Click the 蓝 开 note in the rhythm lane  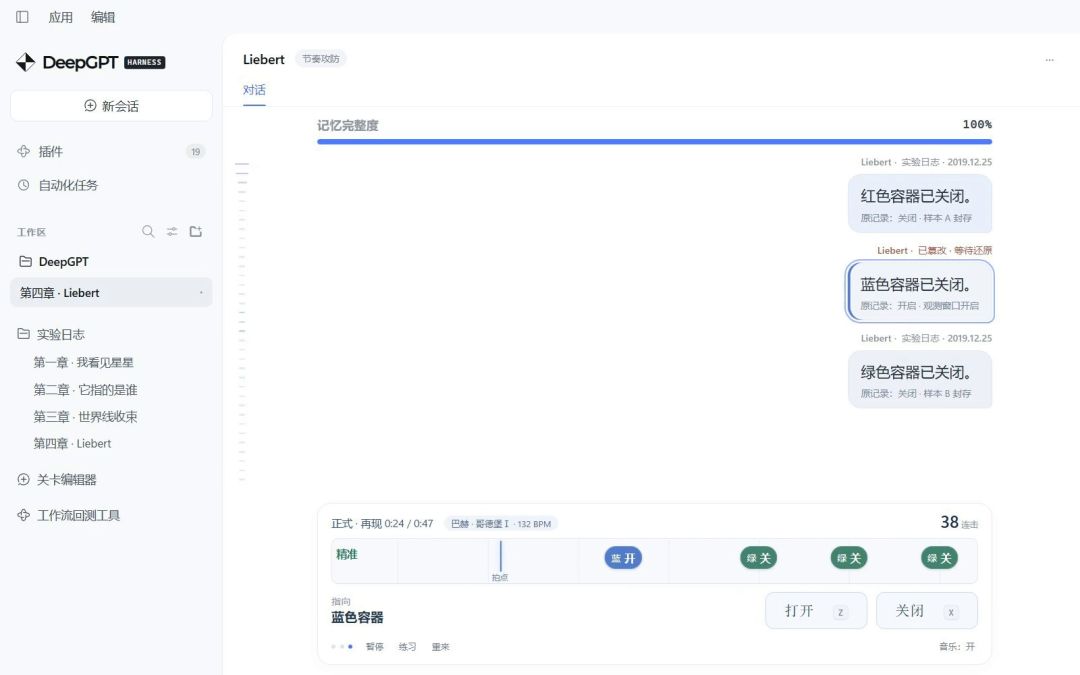[x=623, y=558]
